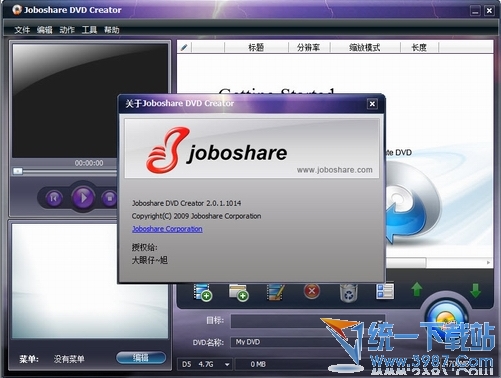Click the 00:00:00 time display
This screenshot has width=501, height=378.
tap(89, 163)
